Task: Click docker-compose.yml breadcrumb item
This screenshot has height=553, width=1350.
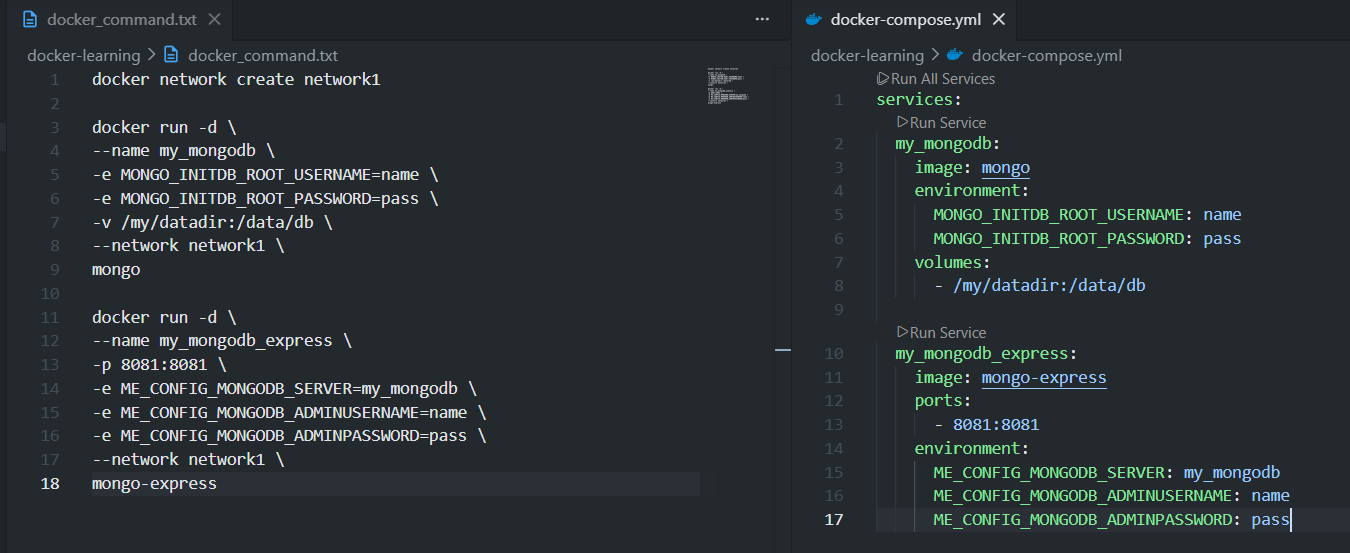Action: (1047, 55)
